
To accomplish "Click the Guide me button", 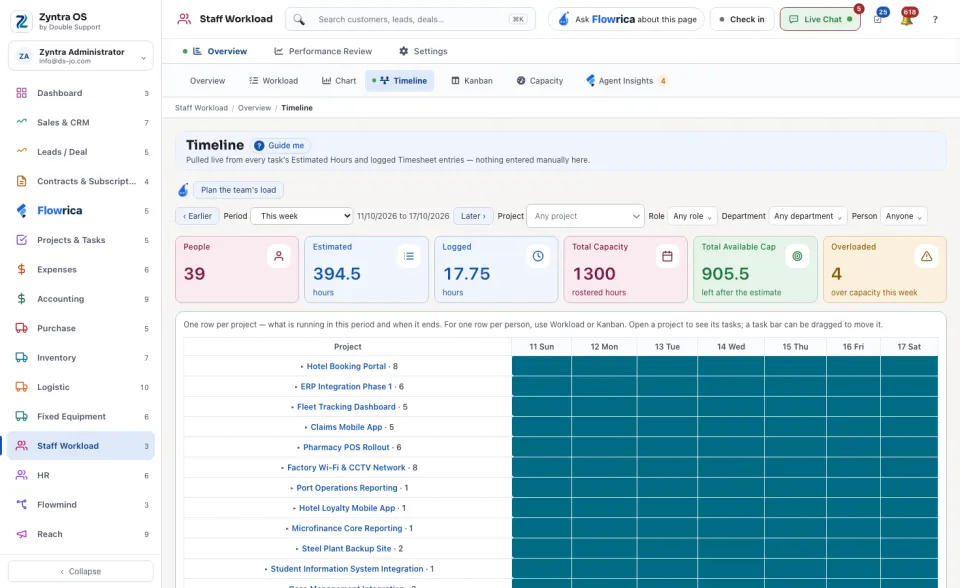I will click(x=280, y=145).
